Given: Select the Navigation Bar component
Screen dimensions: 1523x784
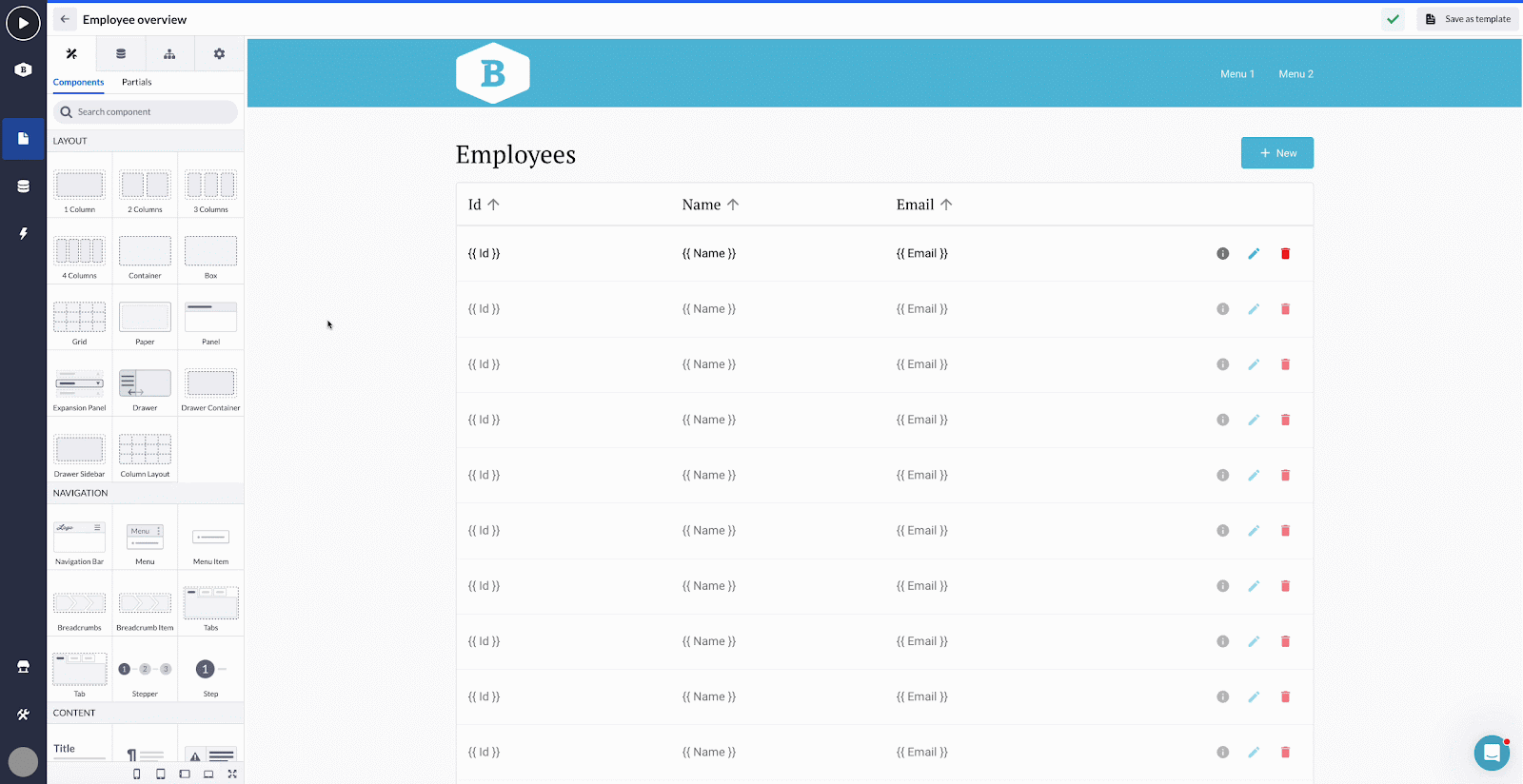Looking at the screenshot, I should [x=80, y=539].
